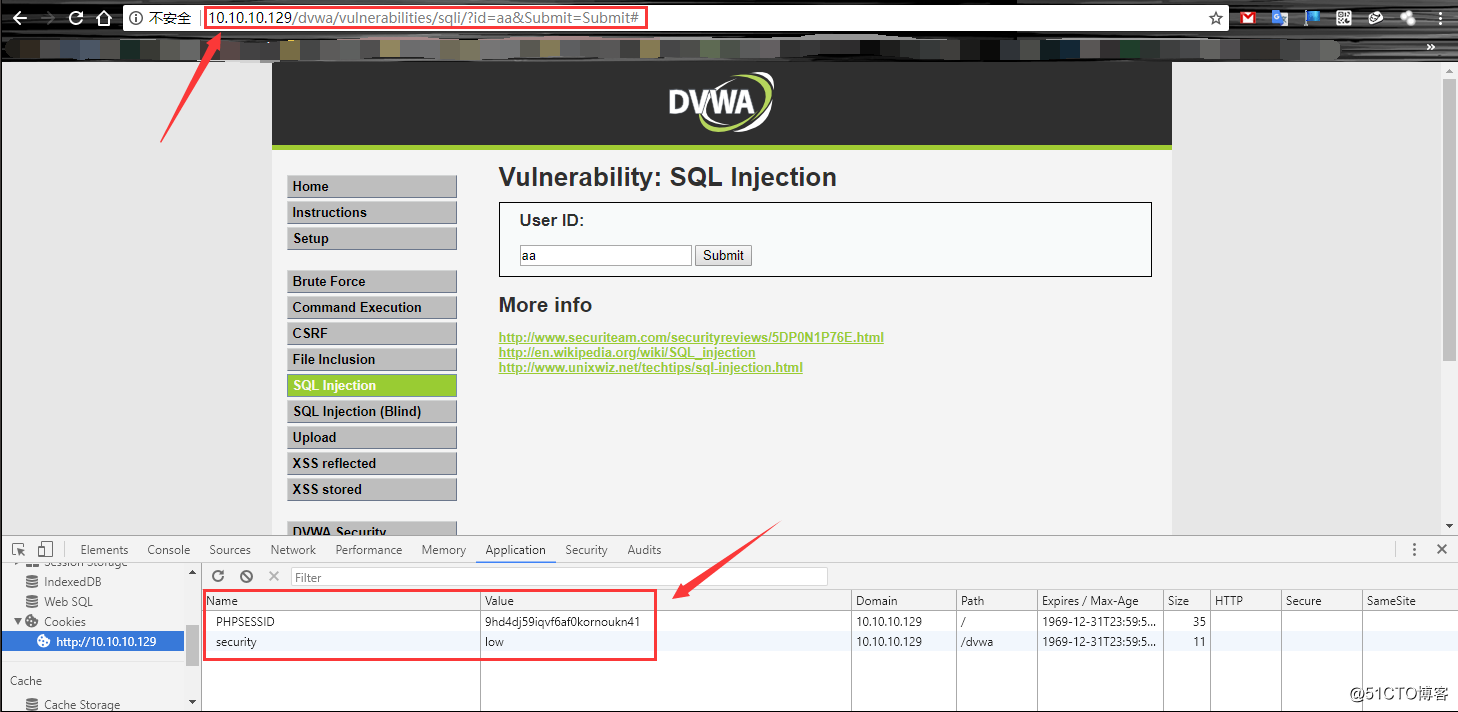Screen dimensions: 1458x712
Task: Click the User ID text field
Action: point(605,255)
